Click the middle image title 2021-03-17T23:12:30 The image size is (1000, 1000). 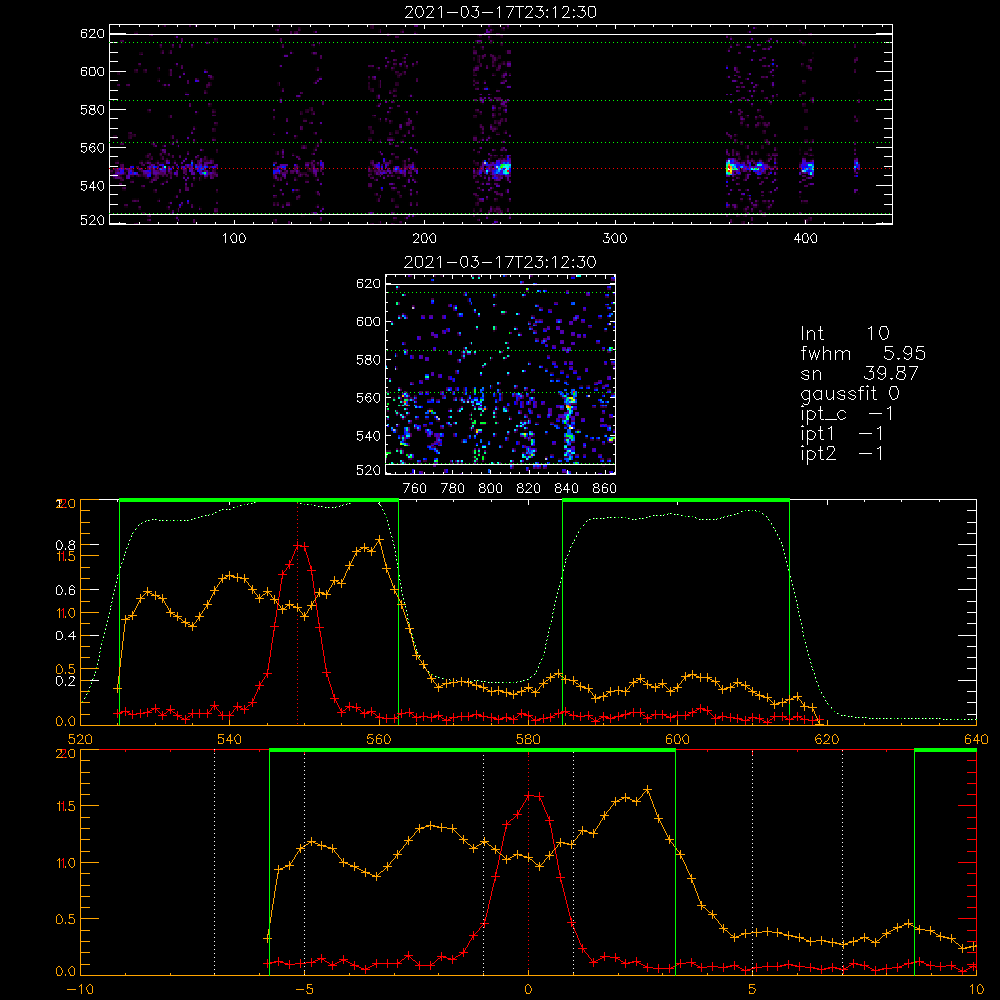500,262
